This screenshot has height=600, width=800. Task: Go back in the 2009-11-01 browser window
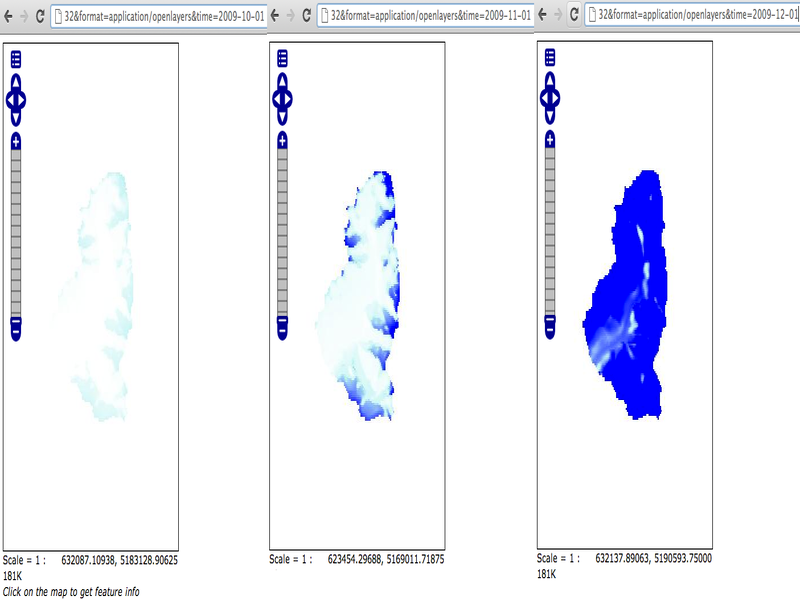(x=275, y=16)
